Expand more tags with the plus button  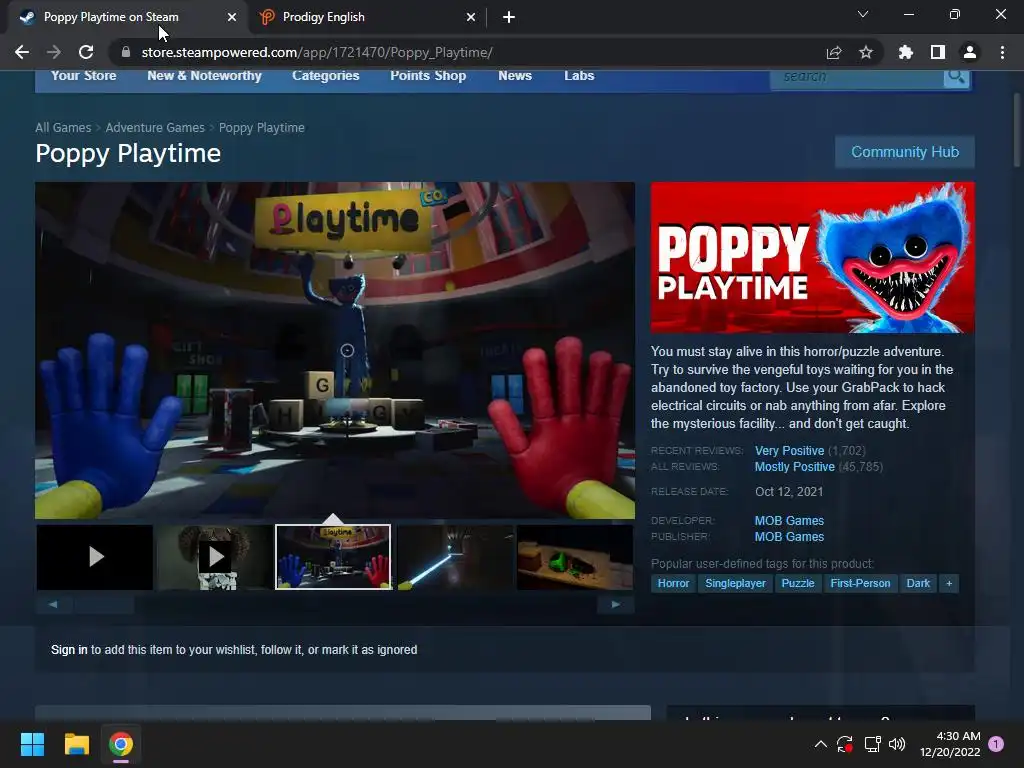[x=949, y=583]
